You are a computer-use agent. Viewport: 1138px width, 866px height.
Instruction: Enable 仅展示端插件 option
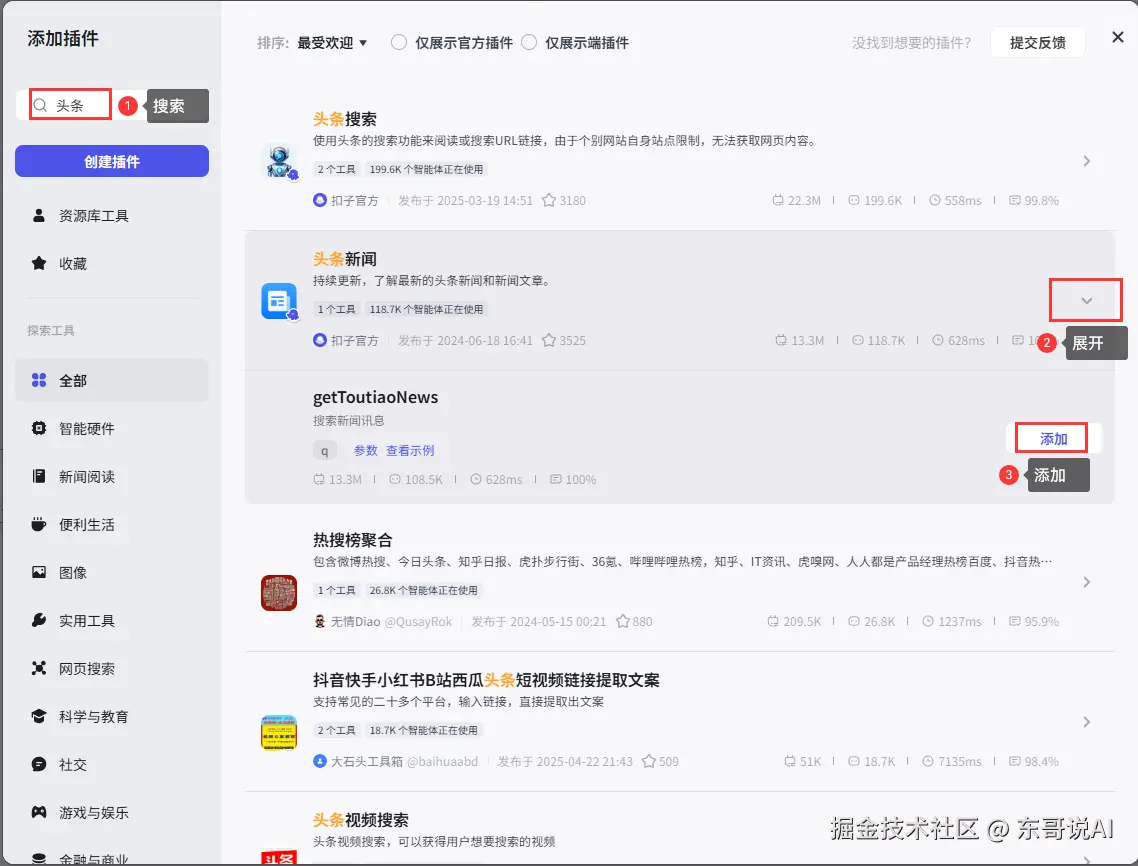point(529,43)
